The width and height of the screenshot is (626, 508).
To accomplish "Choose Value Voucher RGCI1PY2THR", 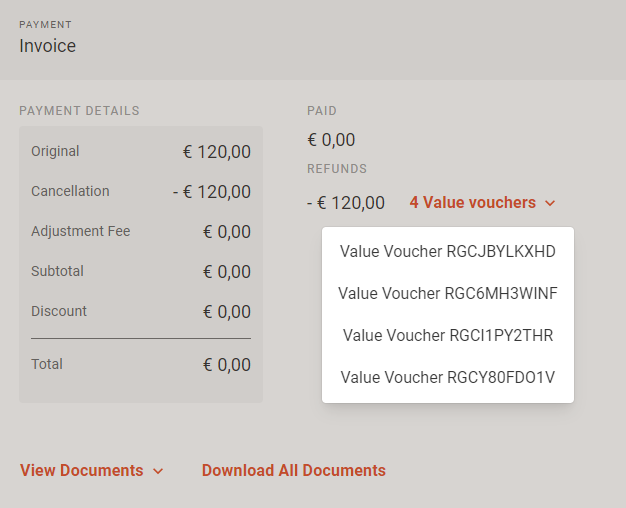I will tap(448, 335).
